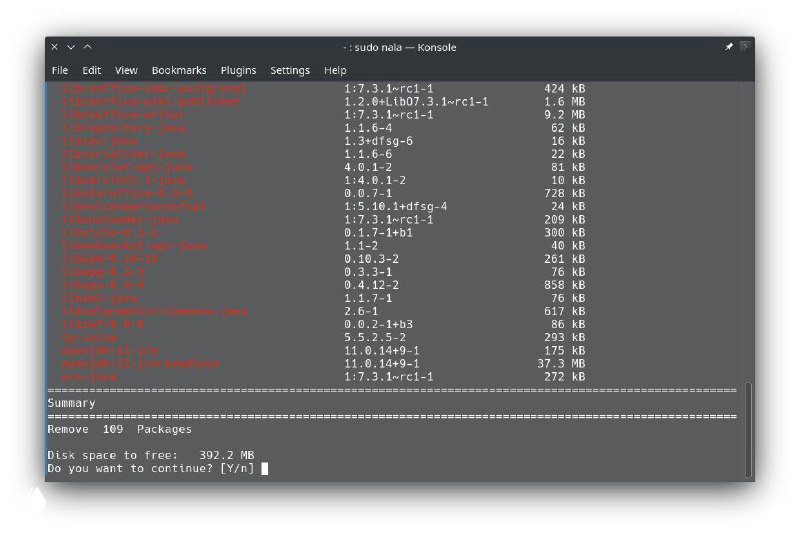Viewport: 800px width, 535px height.
Task: Open the Settings menu
Action: [290, 70]
